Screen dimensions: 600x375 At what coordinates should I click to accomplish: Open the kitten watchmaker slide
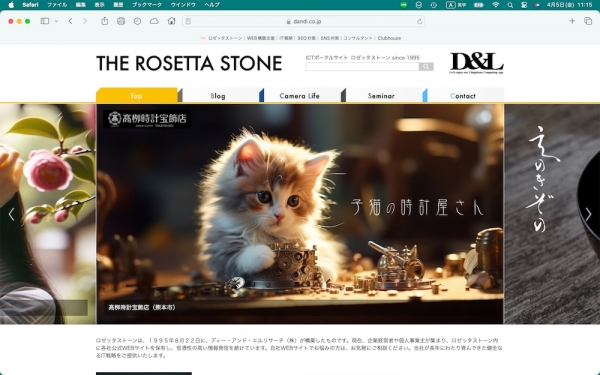point(300,214)
